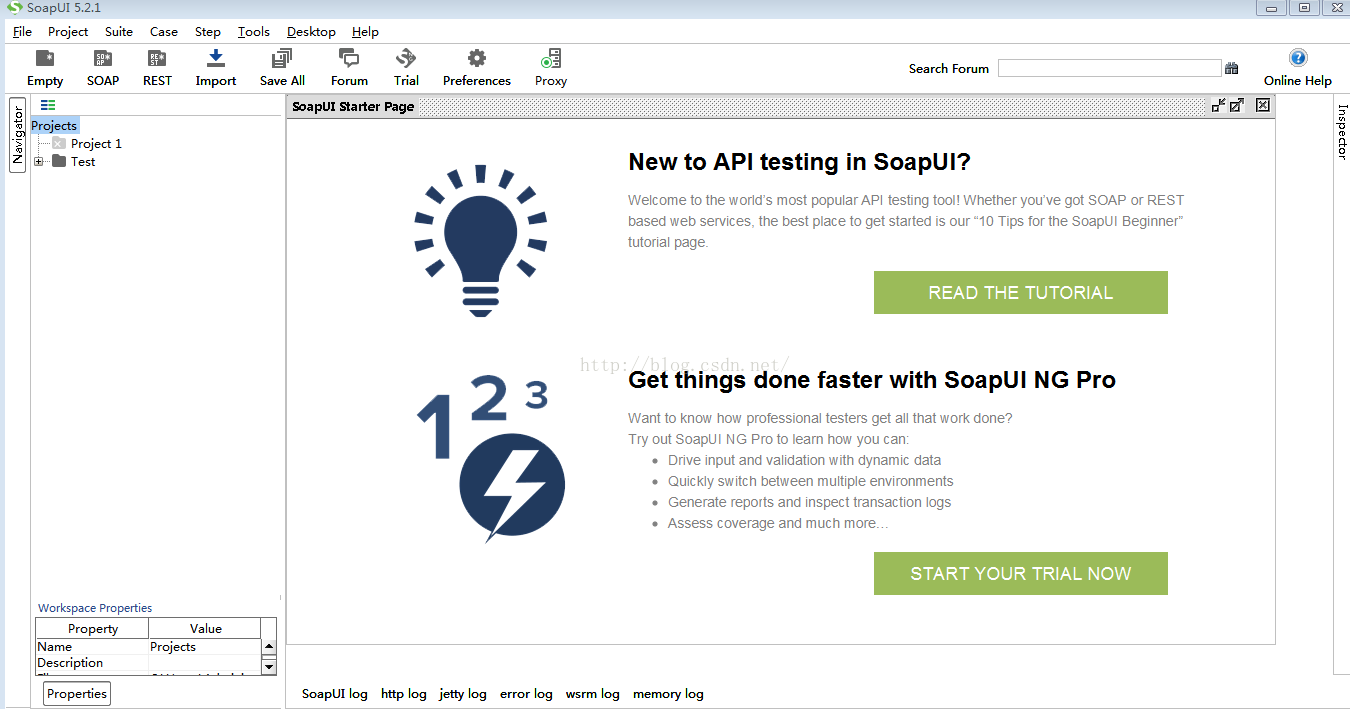This screenshot has height=709, width=1350.
Task: Click START YOUR TRIAL NOW button
Action: [x=1021, y=573]
